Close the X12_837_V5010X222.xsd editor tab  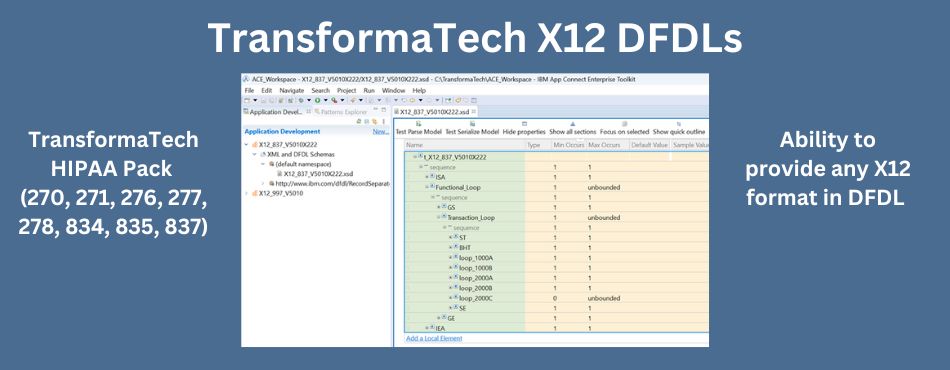click(x=474, y=111)
